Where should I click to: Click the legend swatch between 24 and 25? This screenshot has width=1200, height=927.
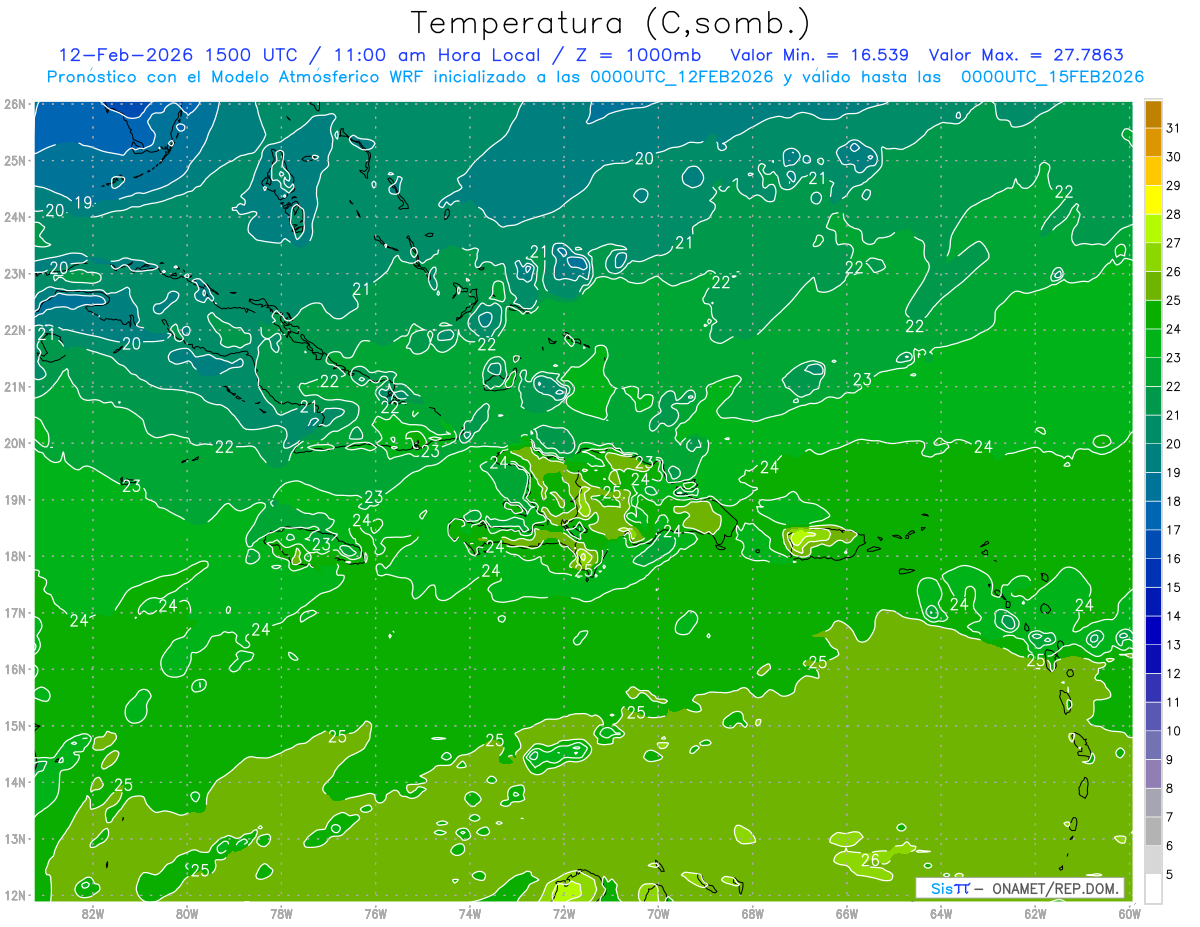[x=1153, y=315]
